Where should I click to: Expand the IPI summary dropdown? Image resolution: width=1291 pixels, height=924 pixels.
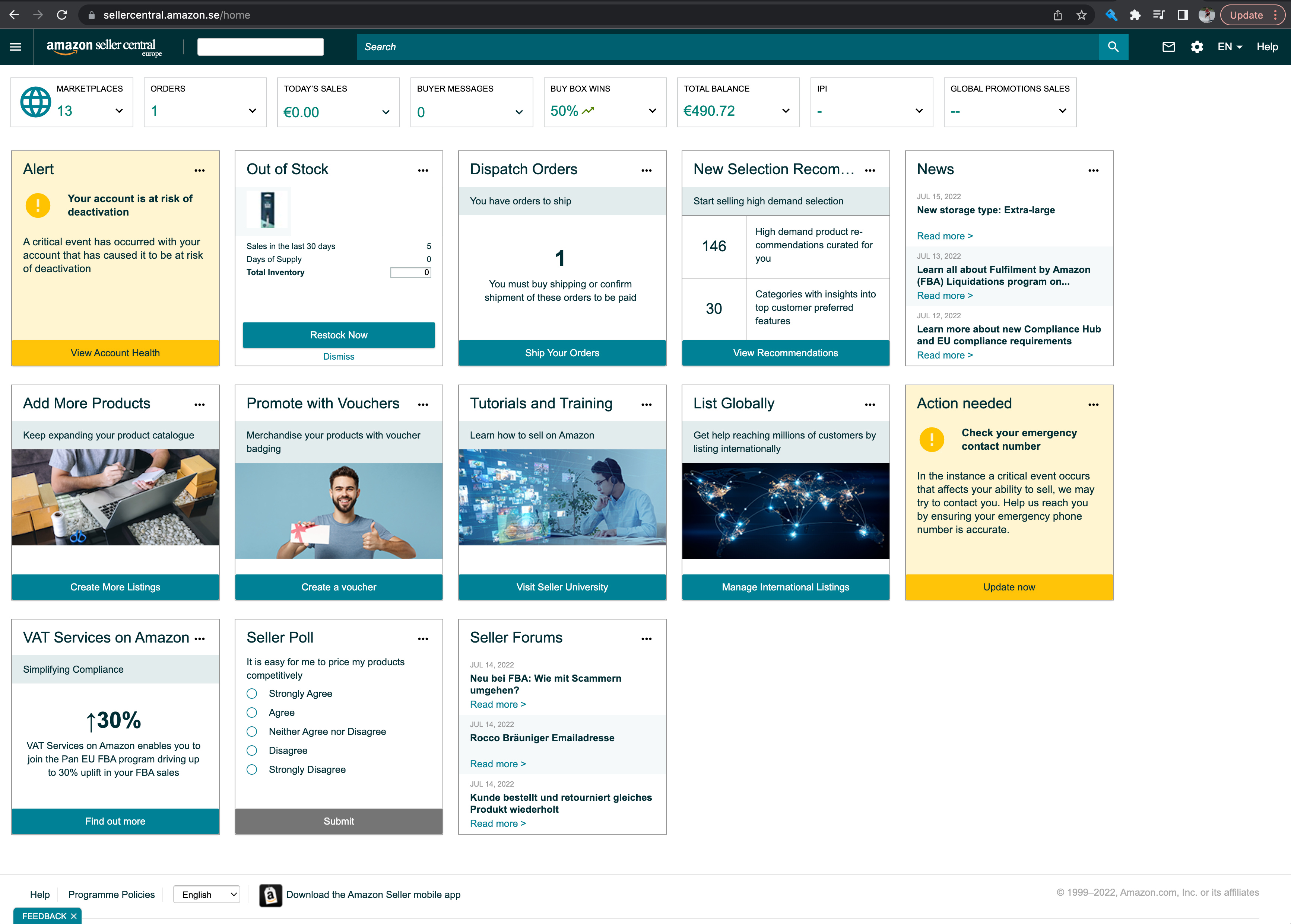tap(919, 110)
